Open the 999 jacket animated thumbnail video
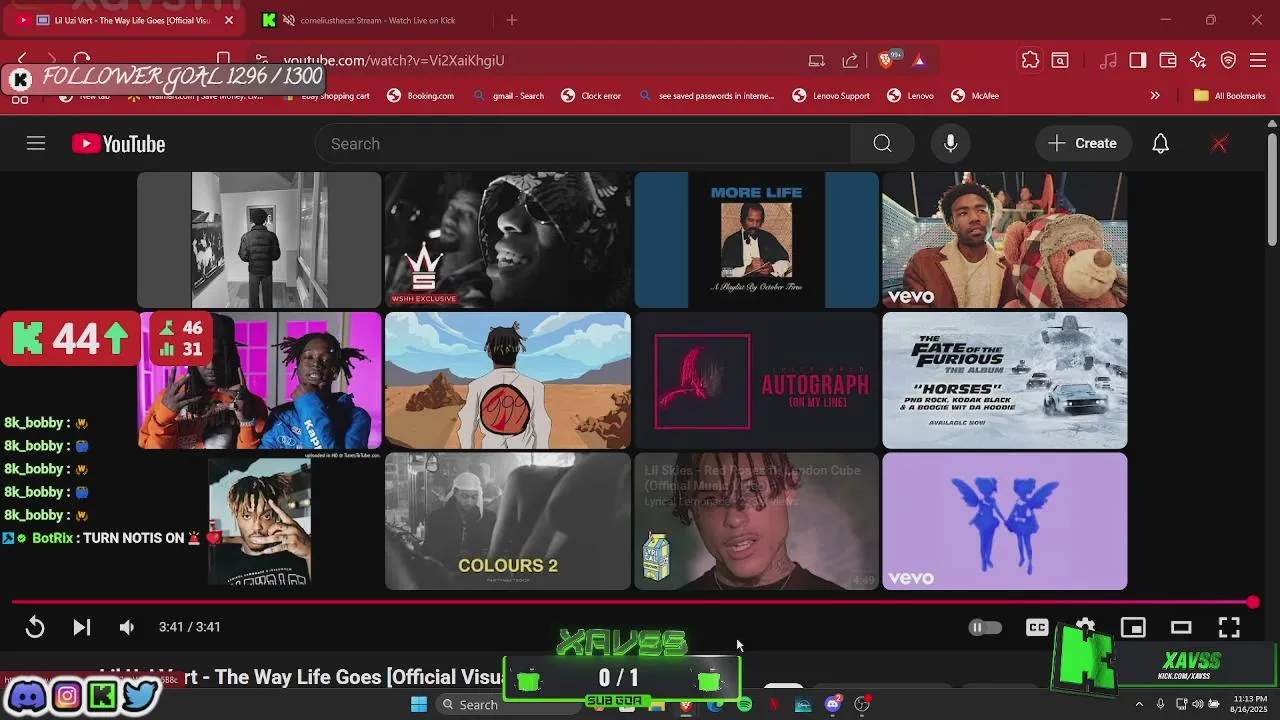This screenshot has height=720, width=1280. pyautogui.click(x=508, y=381)
